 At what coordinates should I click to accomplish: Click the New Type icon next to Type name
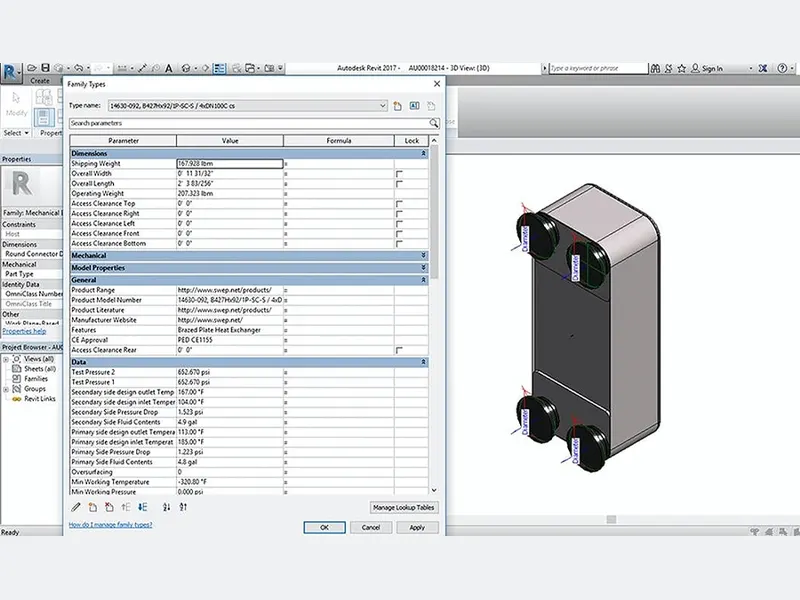click(x=397, y=106)
